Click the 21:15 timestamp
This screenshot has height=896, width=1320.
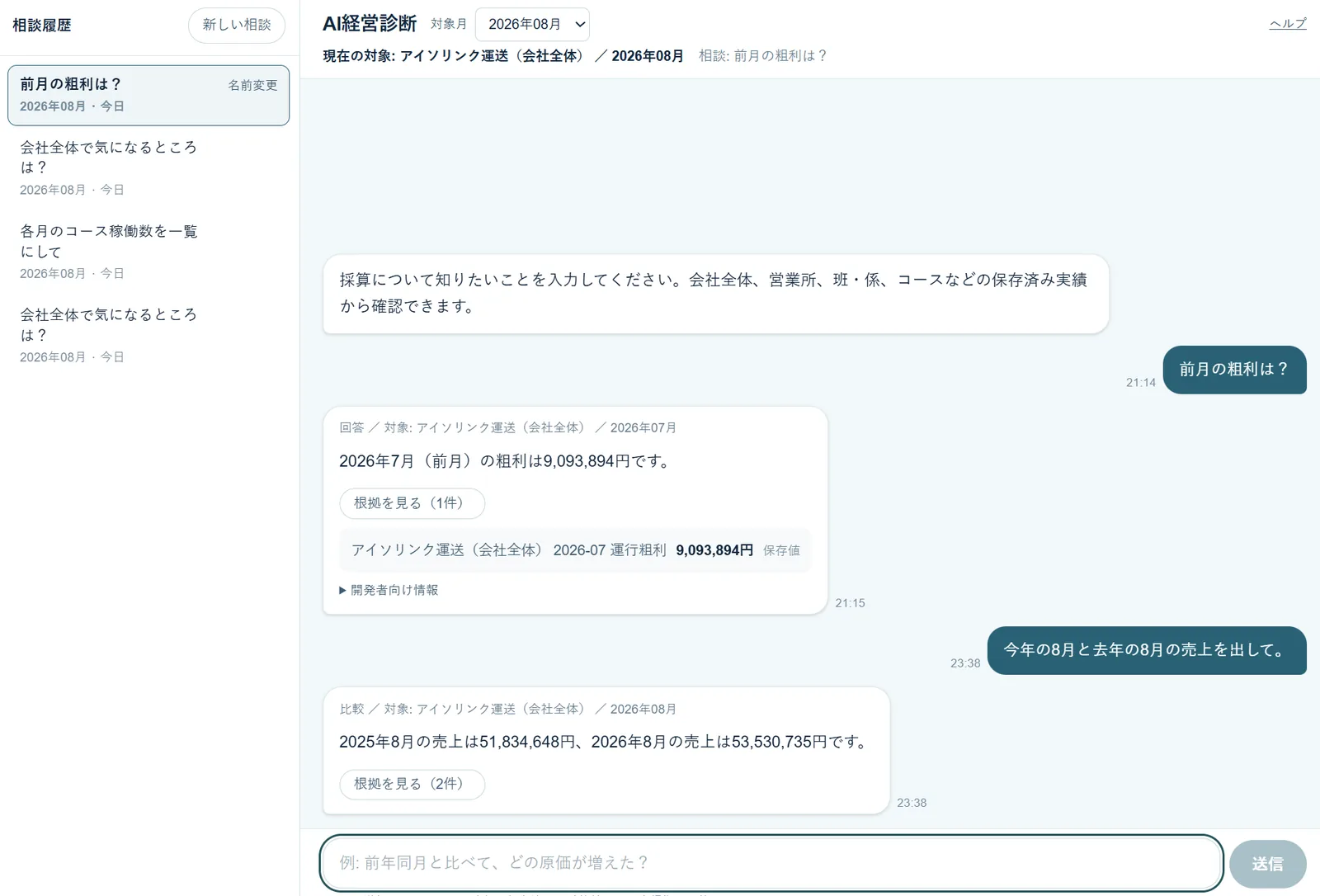[x=850, y=603]
